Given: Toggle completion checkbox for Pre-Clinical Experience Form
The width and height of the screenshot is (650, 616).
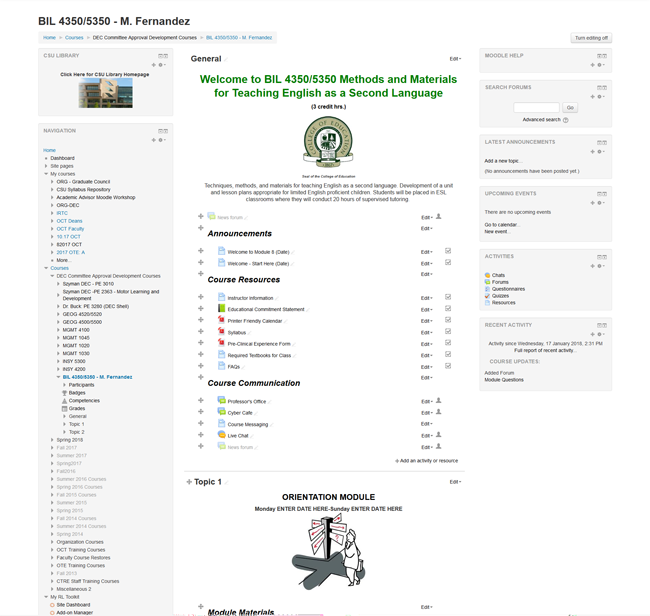Looking at the screenshot, I should click(x=448, y=343).
